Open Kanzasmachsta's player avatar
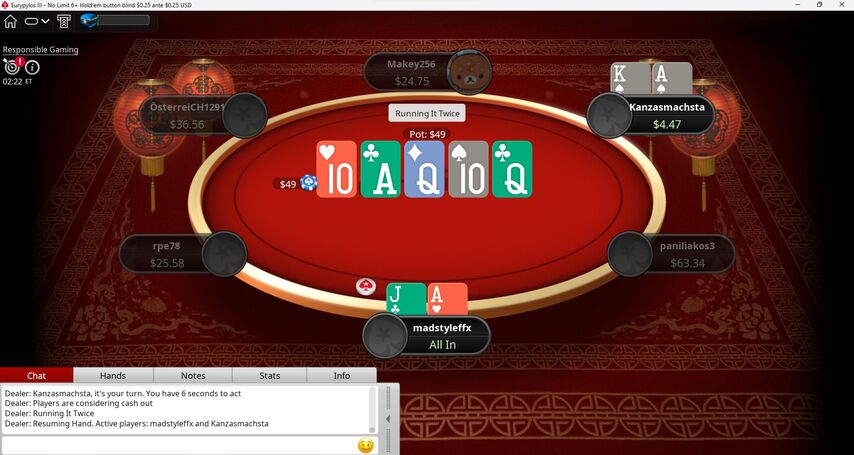 point(609,115)
